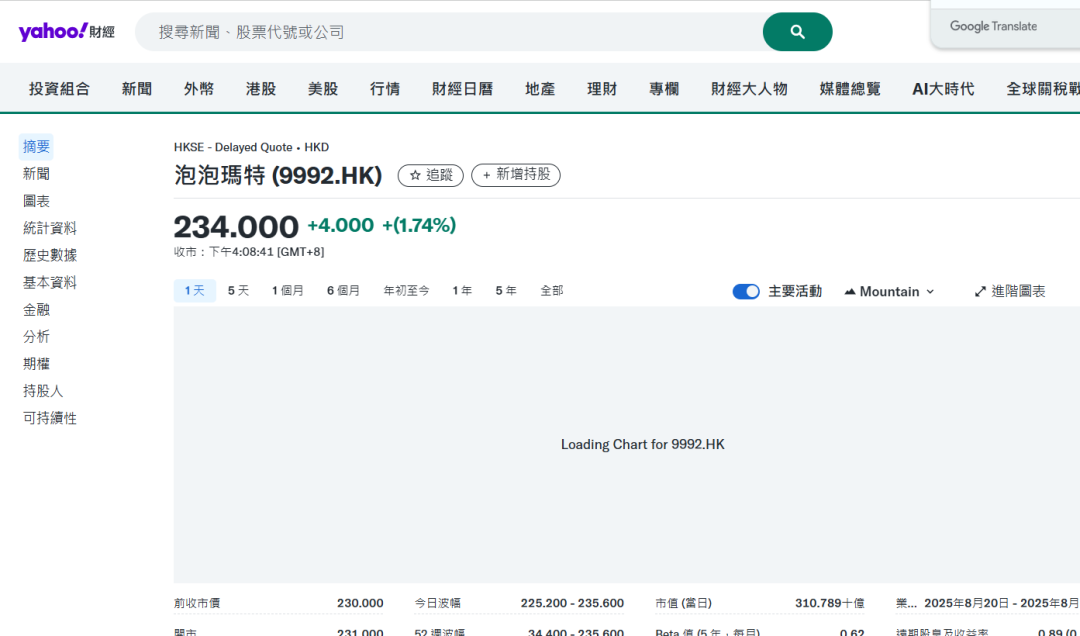Open the 圖表 sidebar tab
1080x636 pixels.
click(x=36, y=201)
